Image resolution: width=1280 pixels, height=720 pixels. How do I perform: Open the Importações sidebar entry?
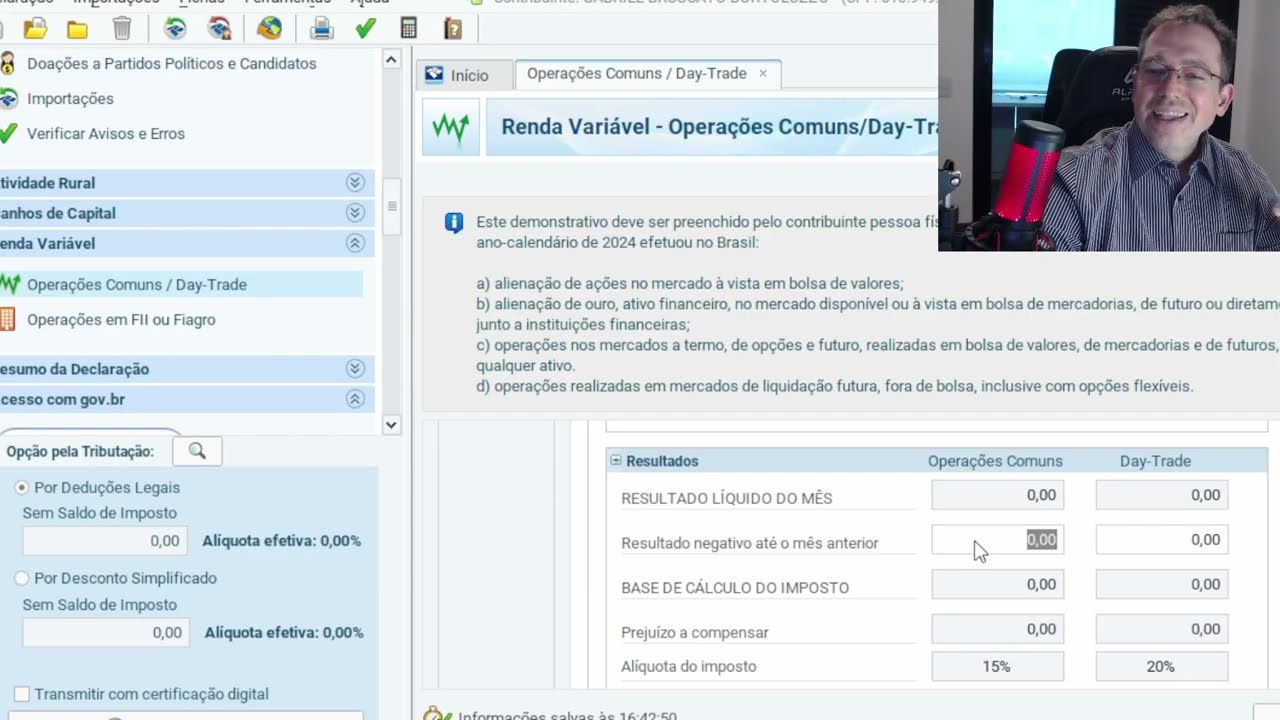point(70,98)
